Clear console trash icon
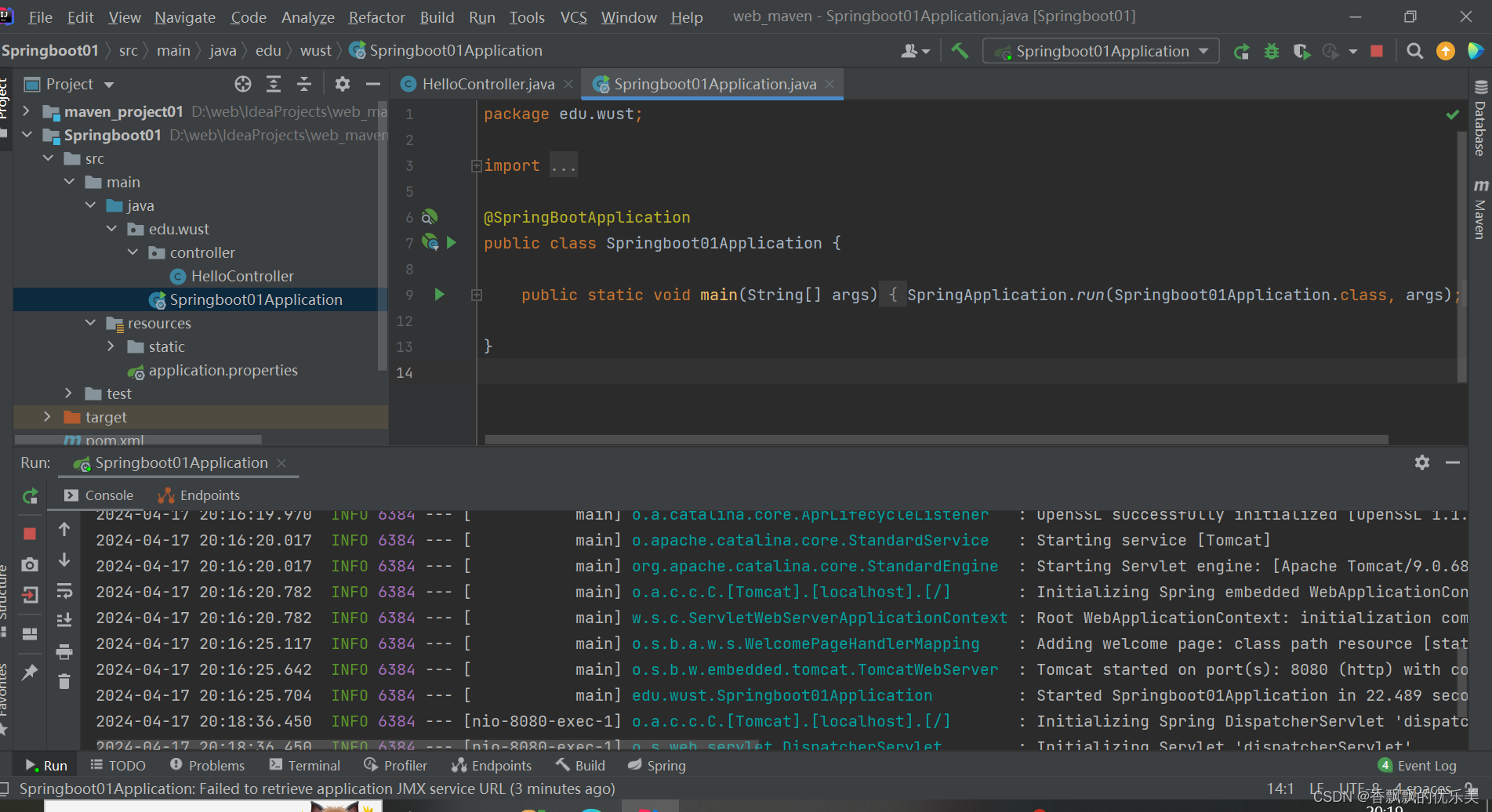 [64, 682]
